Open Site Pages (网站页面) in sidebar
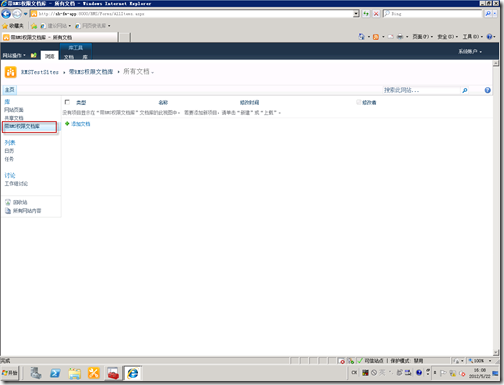504x385 pixels. 14,110
